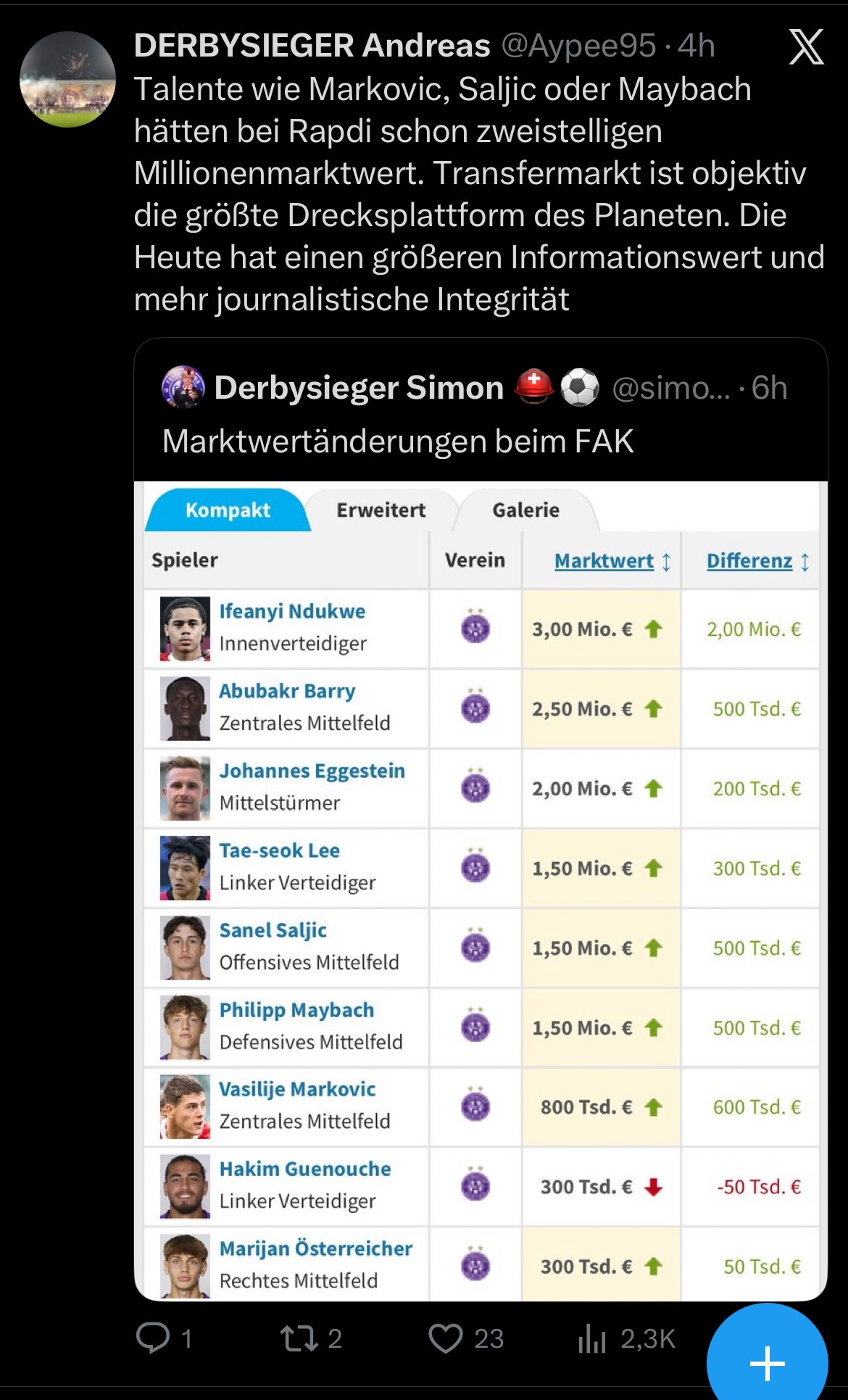Image resolution: width=848 pixels, height=1400 pixels.
Task: View post analytics bar chart icon
Action: [x=592, y=1338]
